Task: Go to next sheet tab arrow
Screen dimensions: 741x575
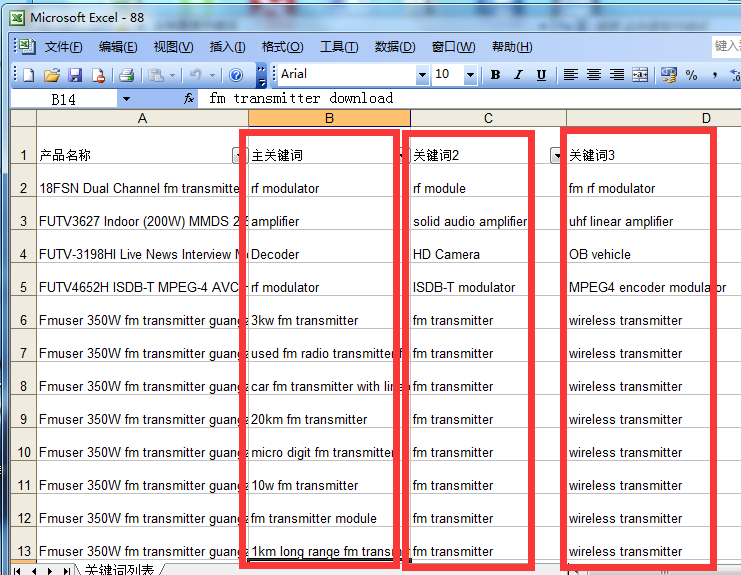Action: click(x=50, y=571)
